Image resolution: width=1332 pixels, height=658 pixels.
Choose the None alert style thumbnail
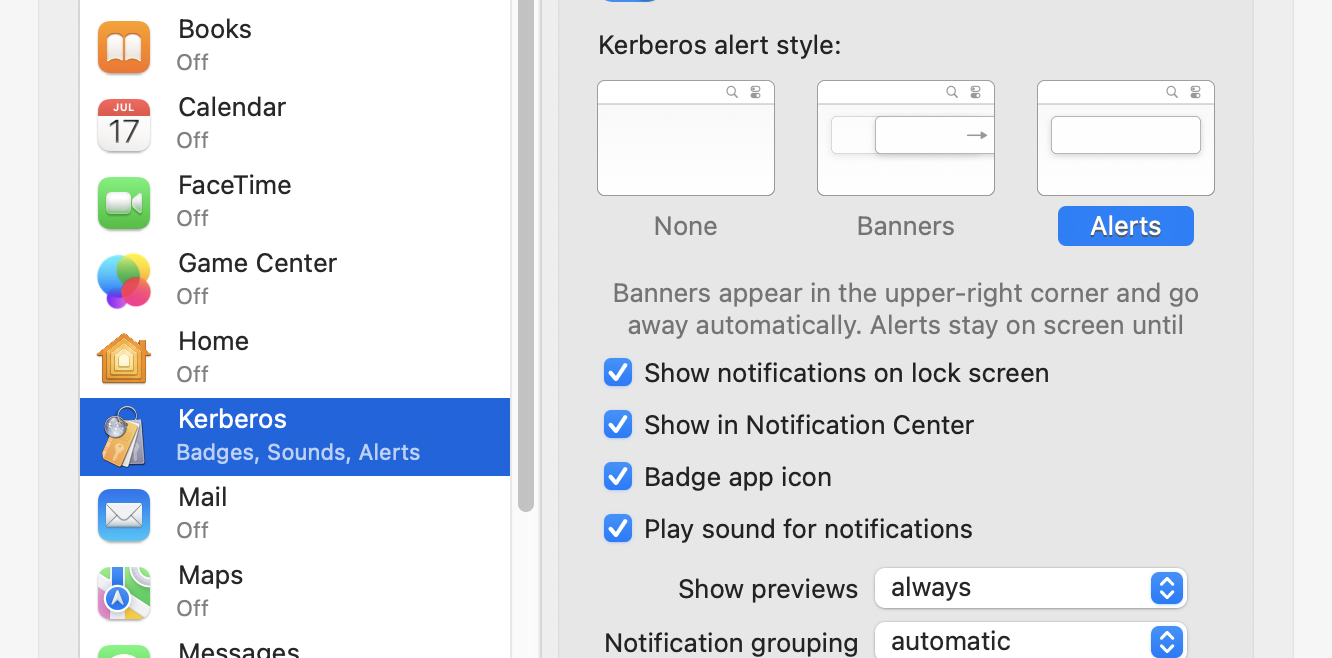[686, 138]
